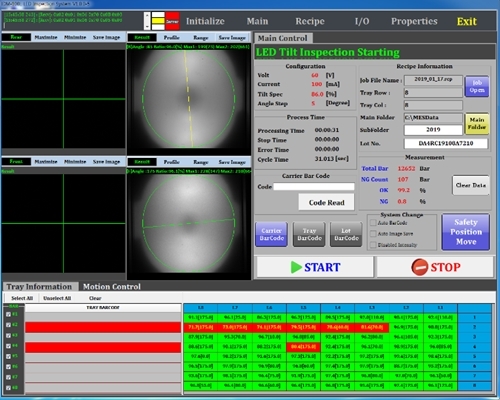Click the yellow tower lamp indicator
The height and width of the screenshot is (400, 500).
[158, 21]
